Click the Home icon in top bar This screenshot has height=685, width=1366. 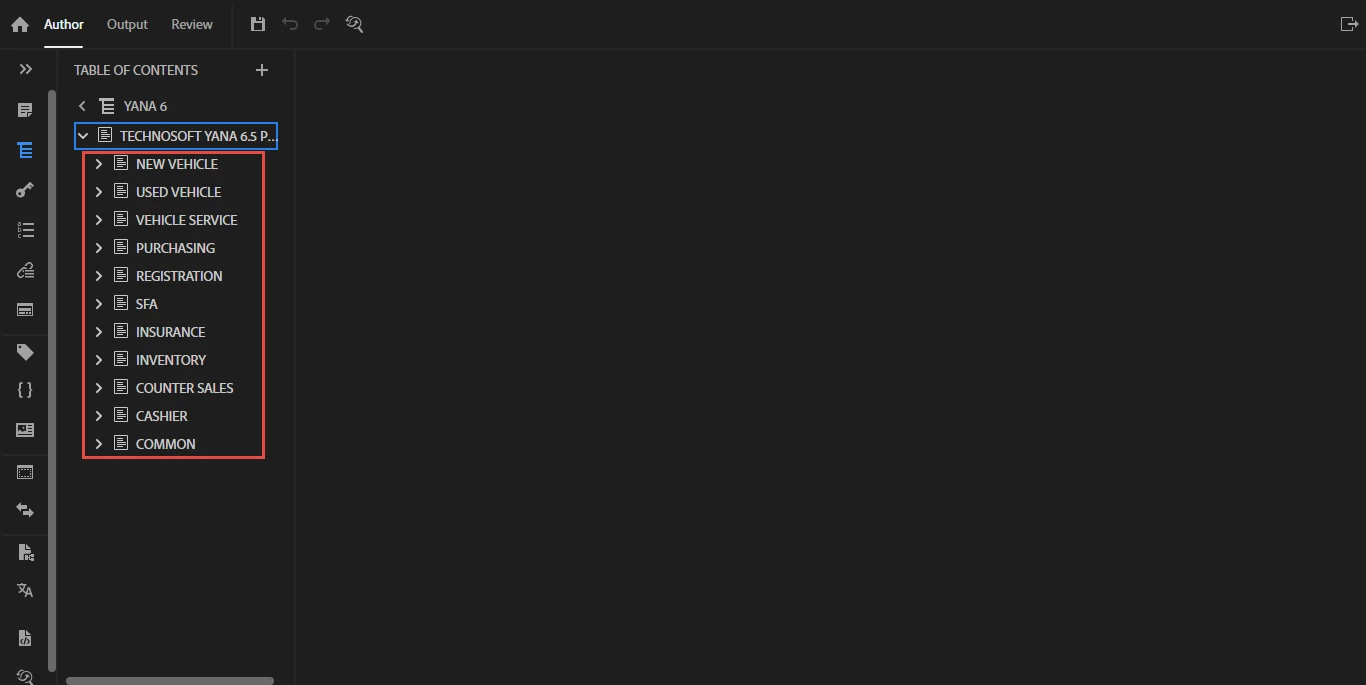20,25
